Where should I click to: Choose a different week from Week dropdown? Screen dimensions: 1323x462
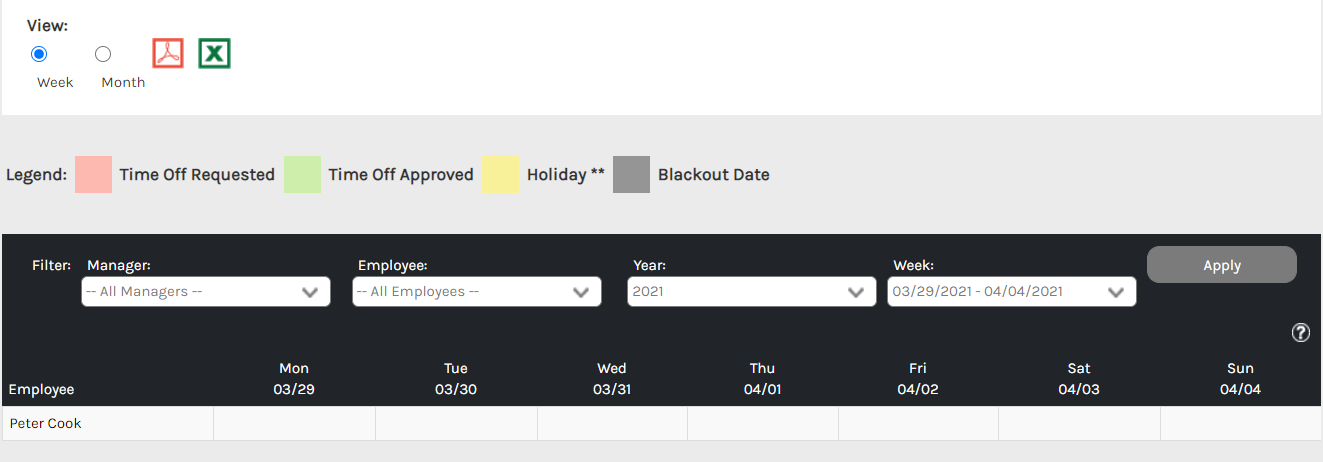(x=1011, y=292)
